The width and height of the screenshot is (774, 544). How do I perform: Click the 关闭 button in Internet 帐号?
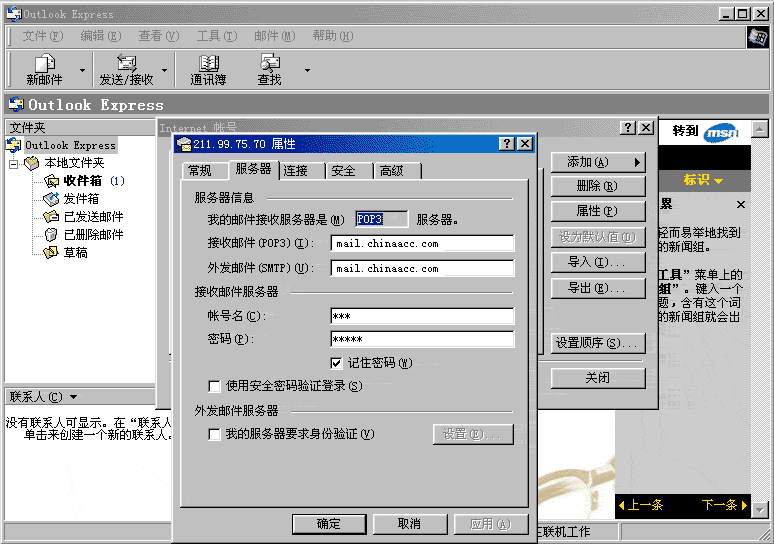(598, 378)
